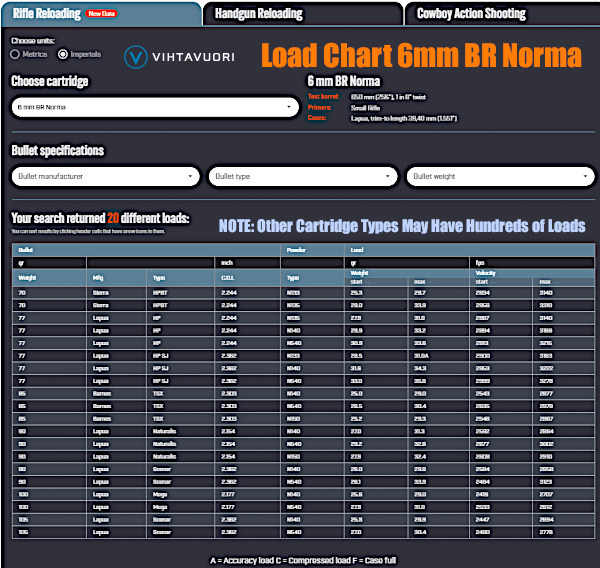Select the Metrics units radio button

15,54
